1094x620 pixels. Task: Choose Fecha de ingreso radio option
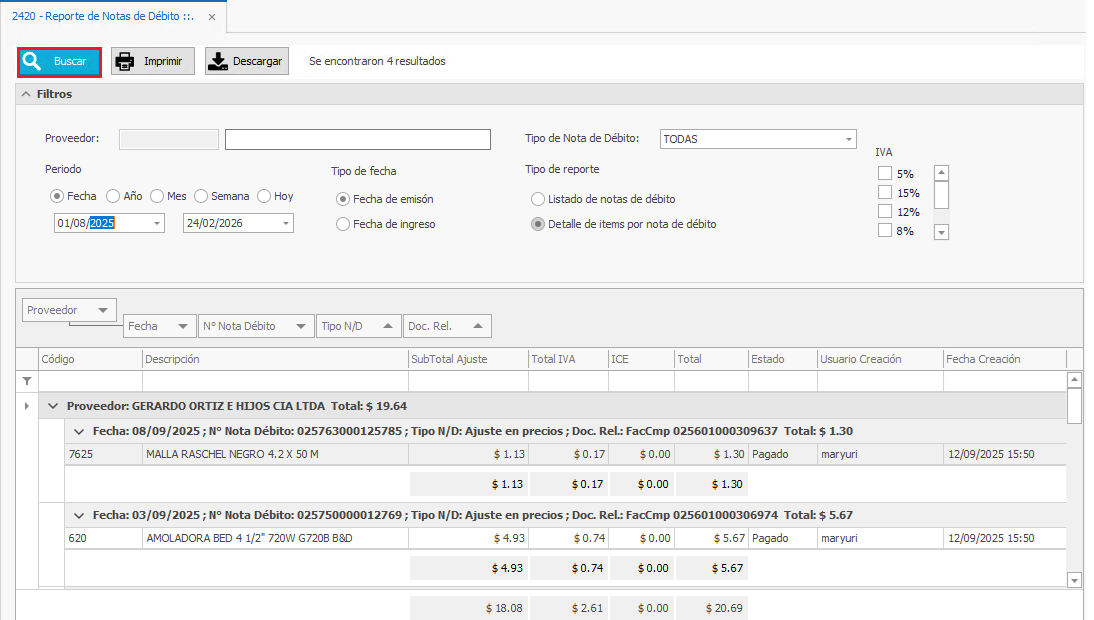tap(343, 224)
